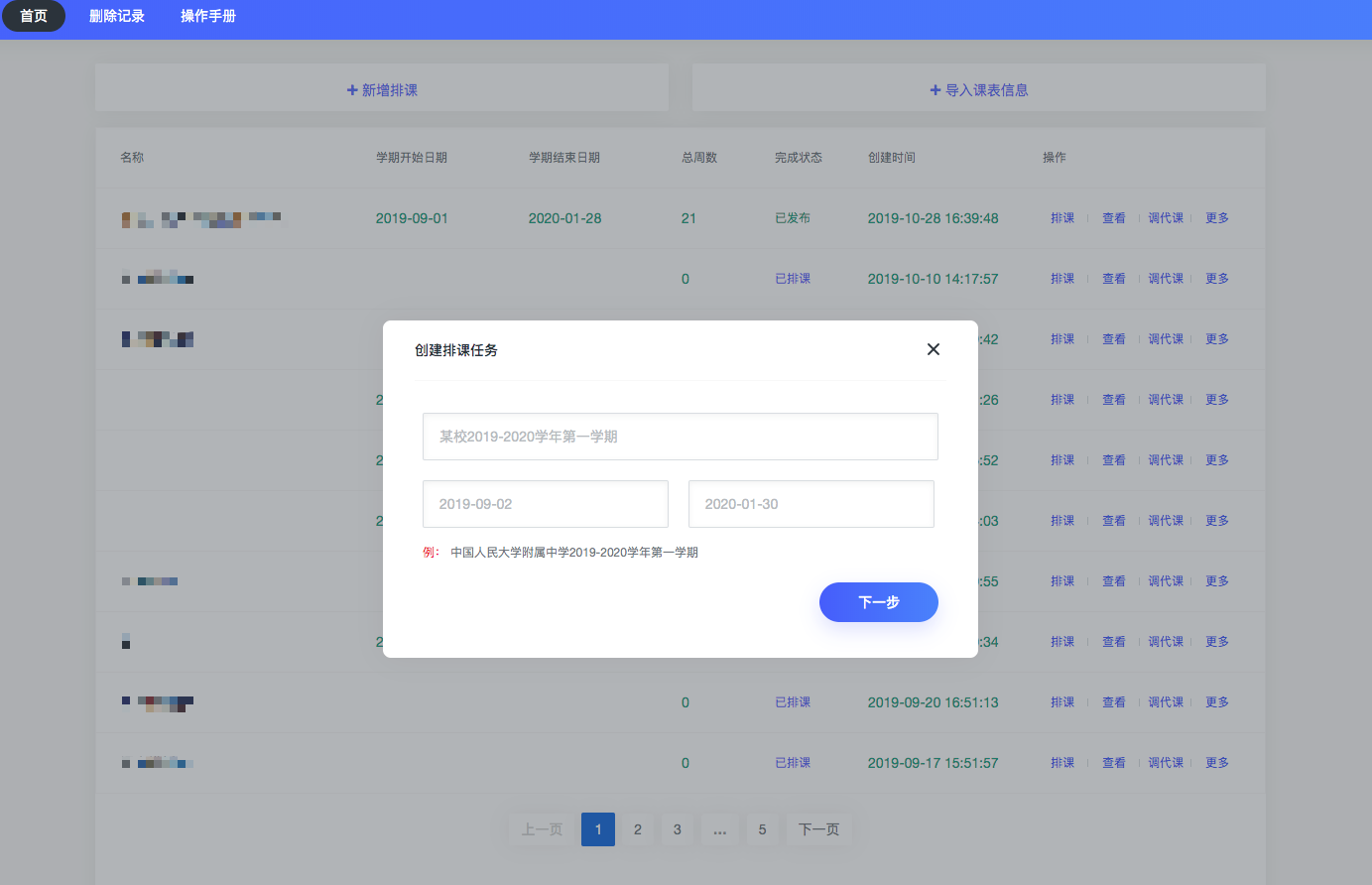Open the 删除记录 tab
1372x885 pixels.
[x=117, y=16]
